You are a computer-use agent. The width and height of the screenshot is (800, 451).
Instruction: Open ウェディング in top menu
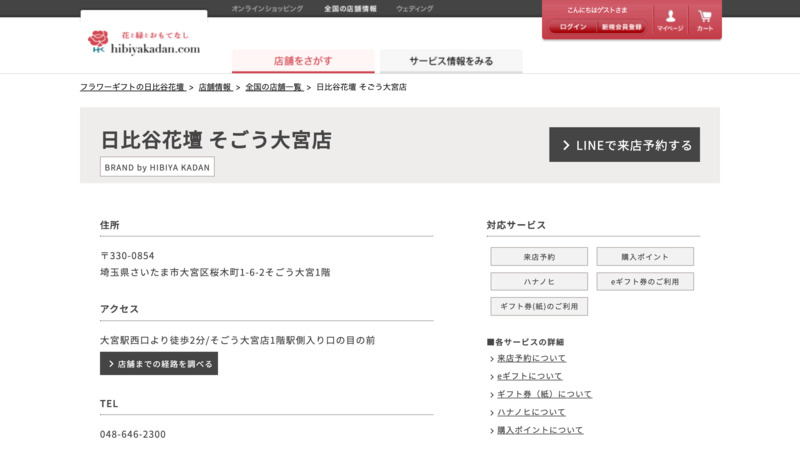tap(414, 9)
